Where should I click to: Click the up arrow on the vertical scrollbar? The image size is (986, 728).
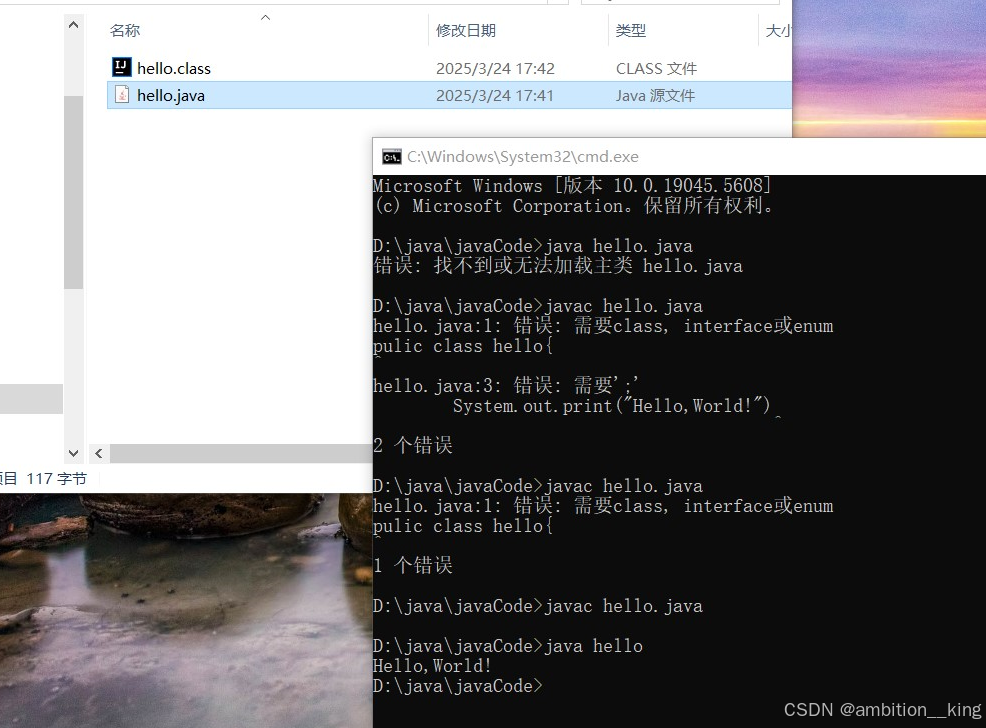[73, 22]
